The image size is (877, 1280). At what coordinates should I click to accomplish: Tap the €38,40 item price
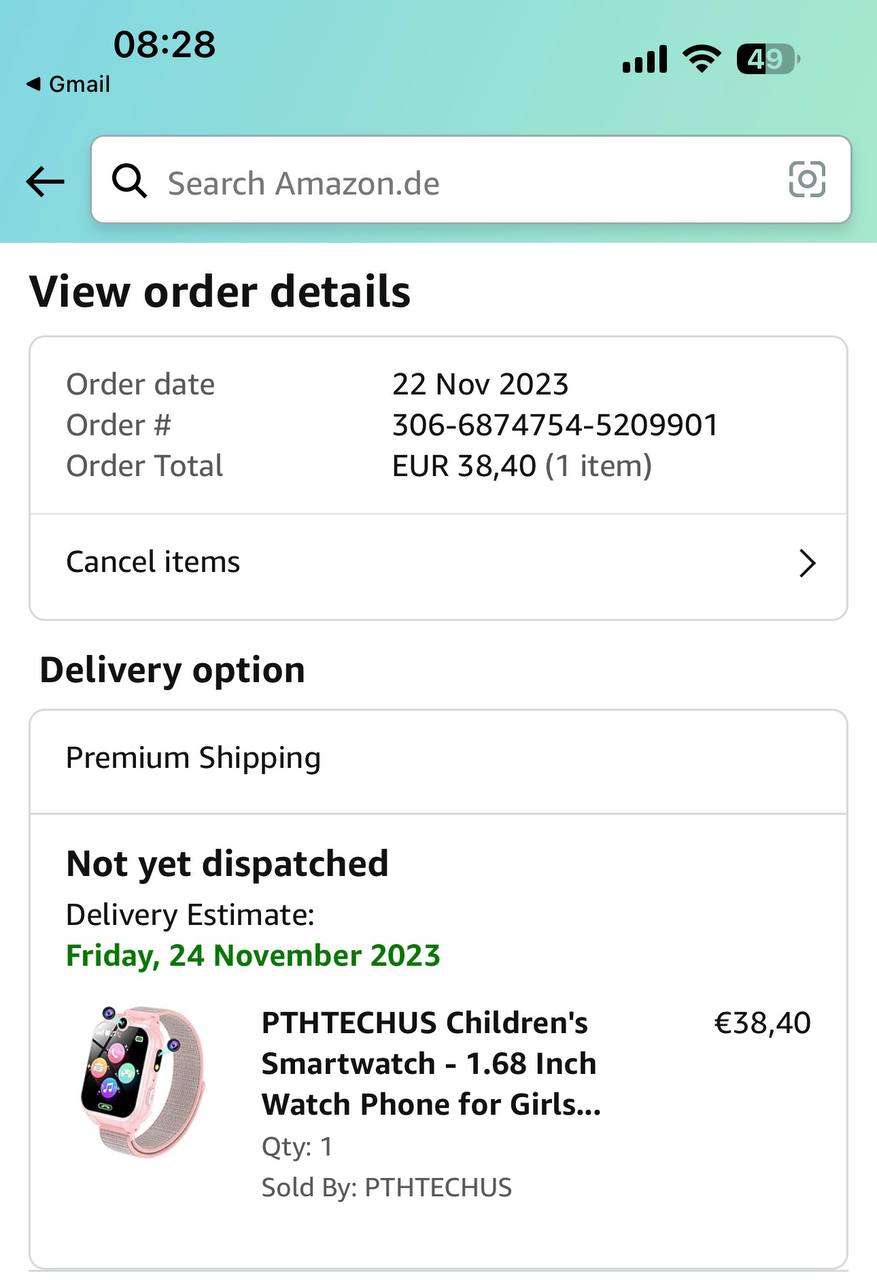coord(762,1023)
